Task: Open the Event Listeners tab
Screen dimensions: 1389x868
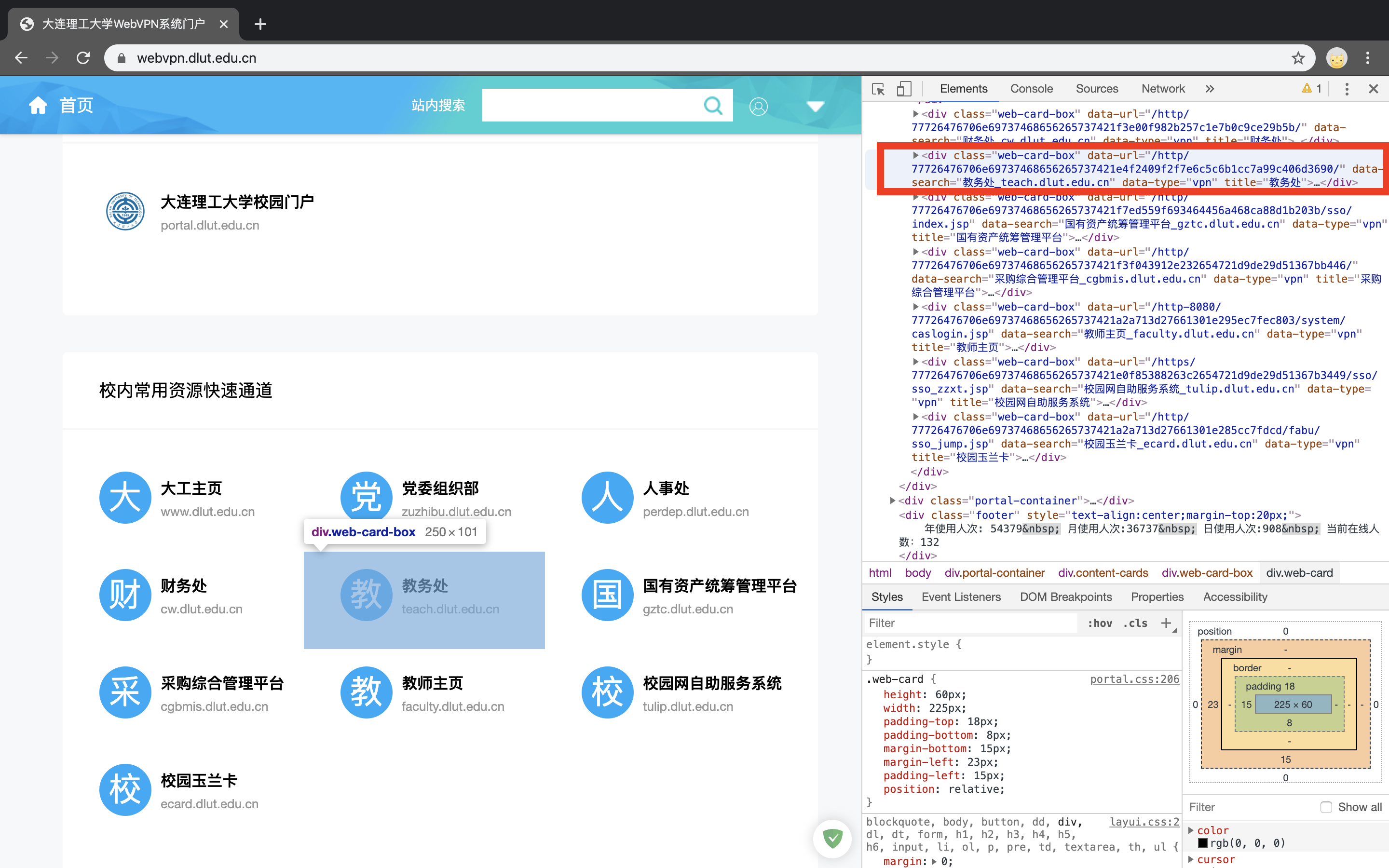Action: tap(961, 597)
